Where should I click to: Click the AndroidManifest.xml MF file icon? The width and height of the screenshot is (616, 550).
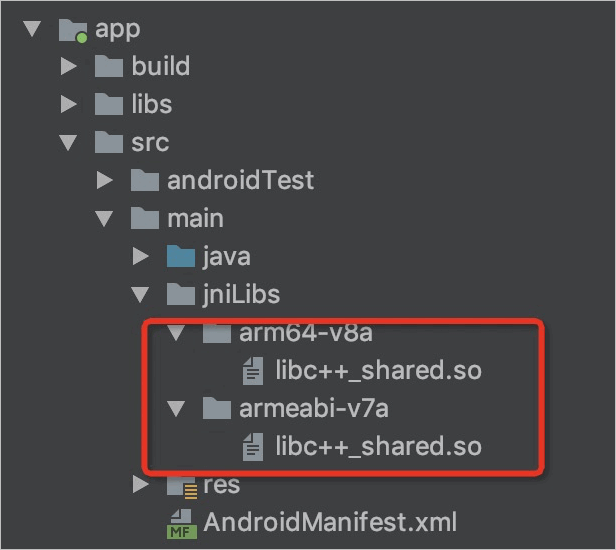(x=182, y=524)
